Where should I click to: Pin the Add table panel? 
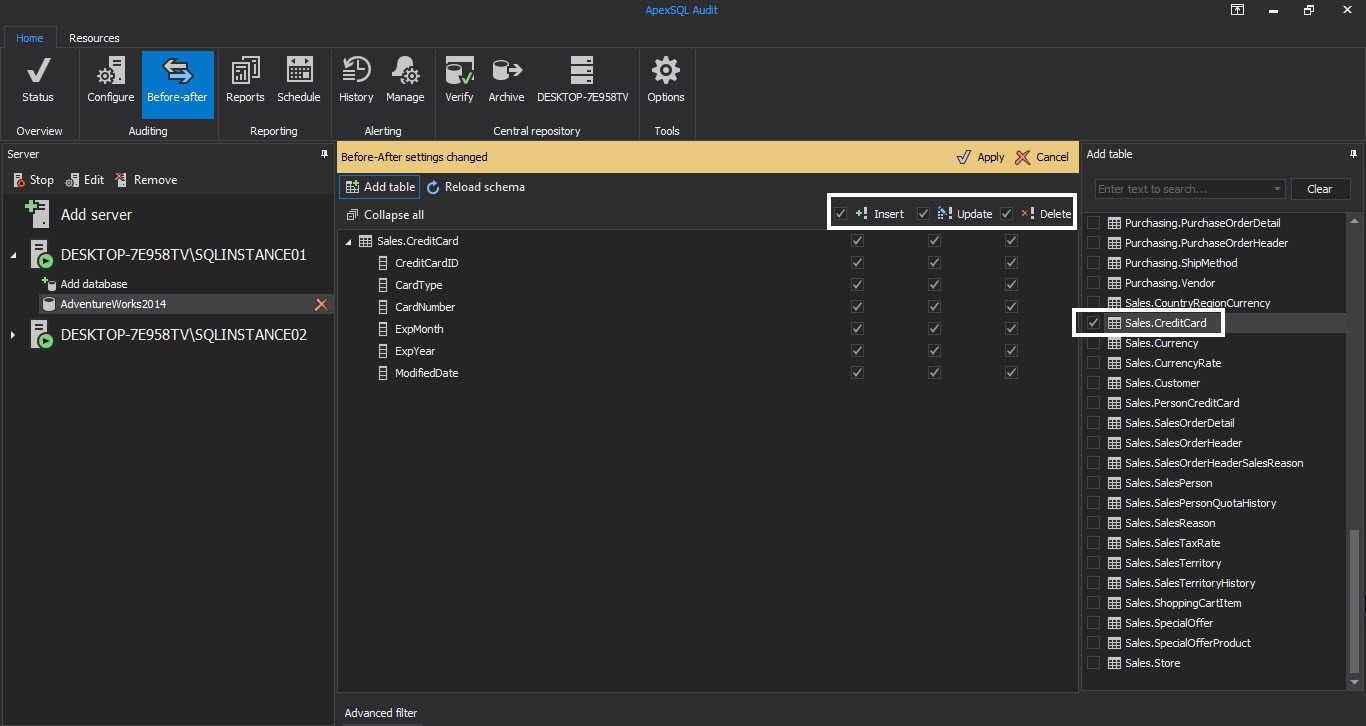[x=1353, y=154]
